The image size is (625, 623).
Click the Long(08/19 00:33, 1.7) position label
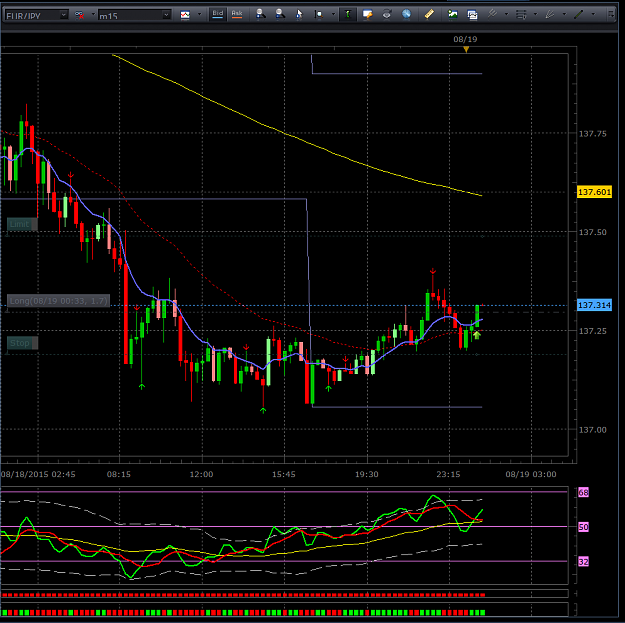pyautogui.click(x=58, y=301)
